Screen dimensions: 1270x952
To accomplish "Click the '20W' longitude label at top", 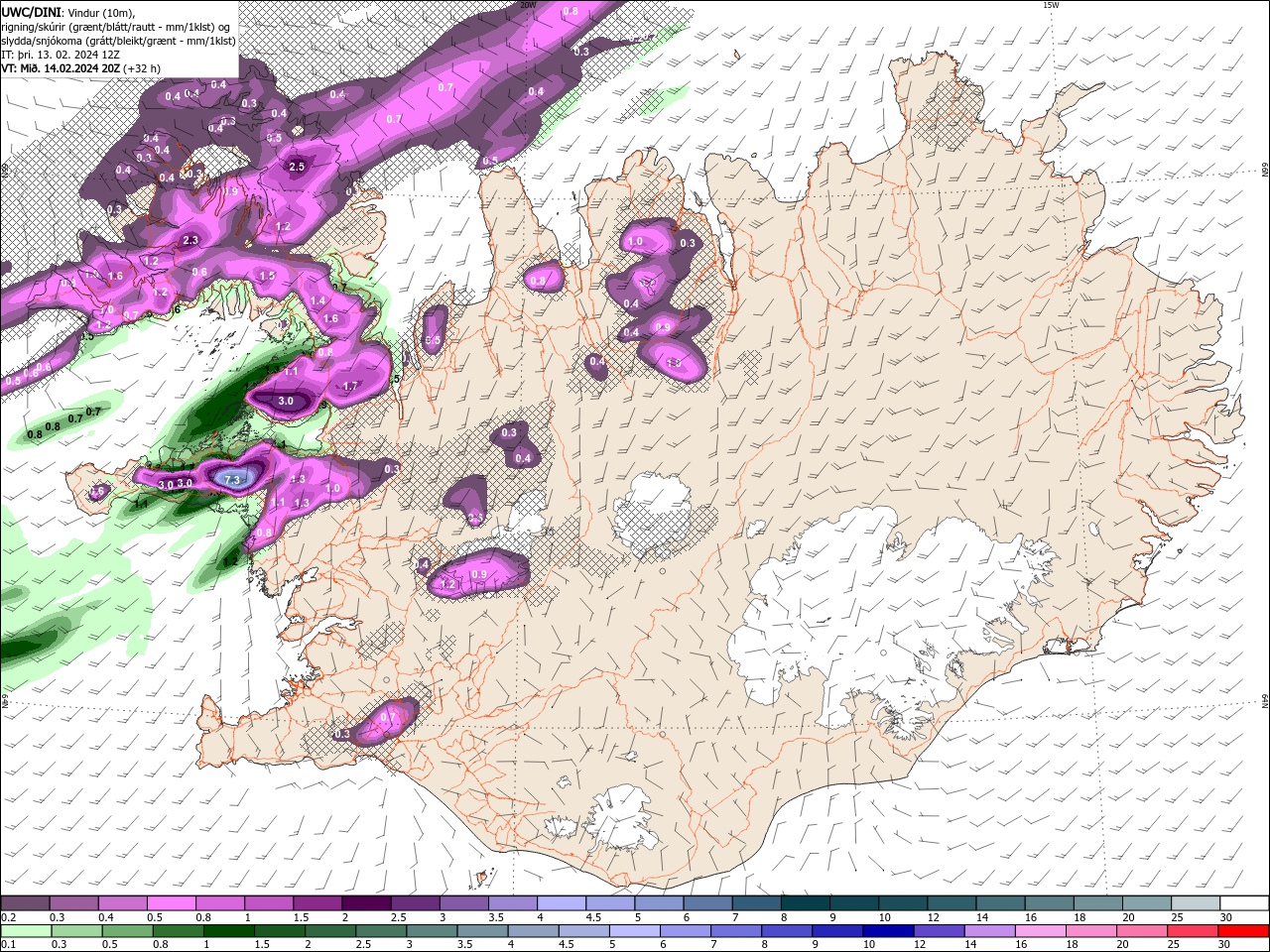I will [528, 5].
